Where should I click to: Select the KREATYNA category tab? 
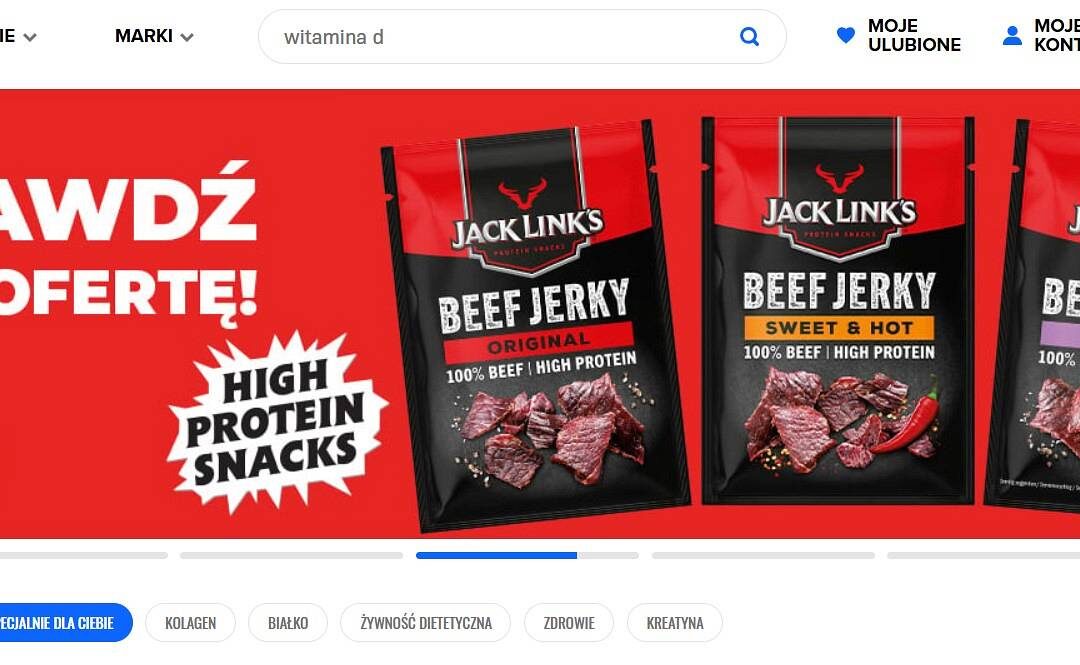[x=675, y=623]
